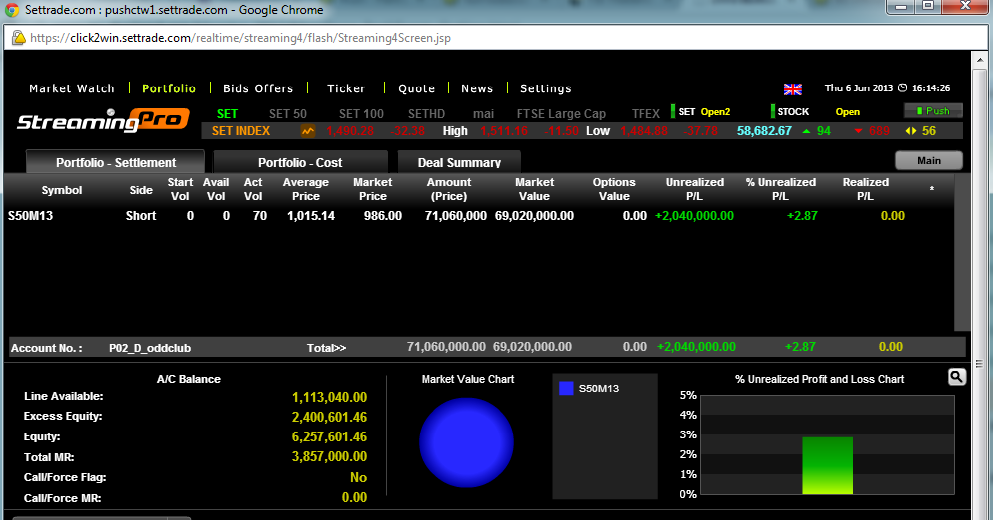Select Portfolio - Cost tab
This screenshot has height=520, width=993.
[x=300, y=162]
